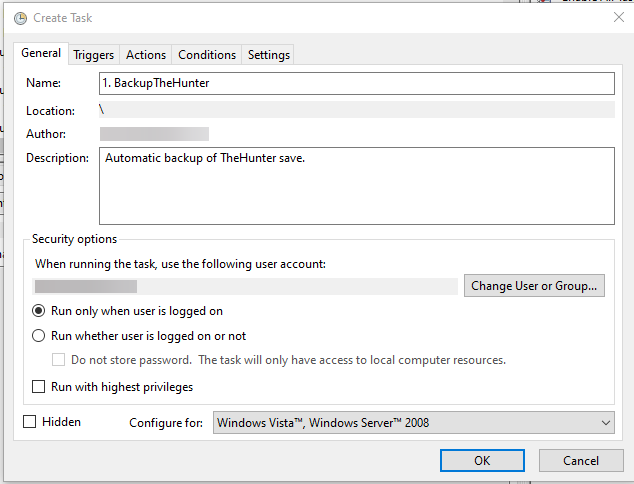The height and width of the screenshot is (484, 634).
Task: Select Run only when user is logged on
Action: click(39, 311)
